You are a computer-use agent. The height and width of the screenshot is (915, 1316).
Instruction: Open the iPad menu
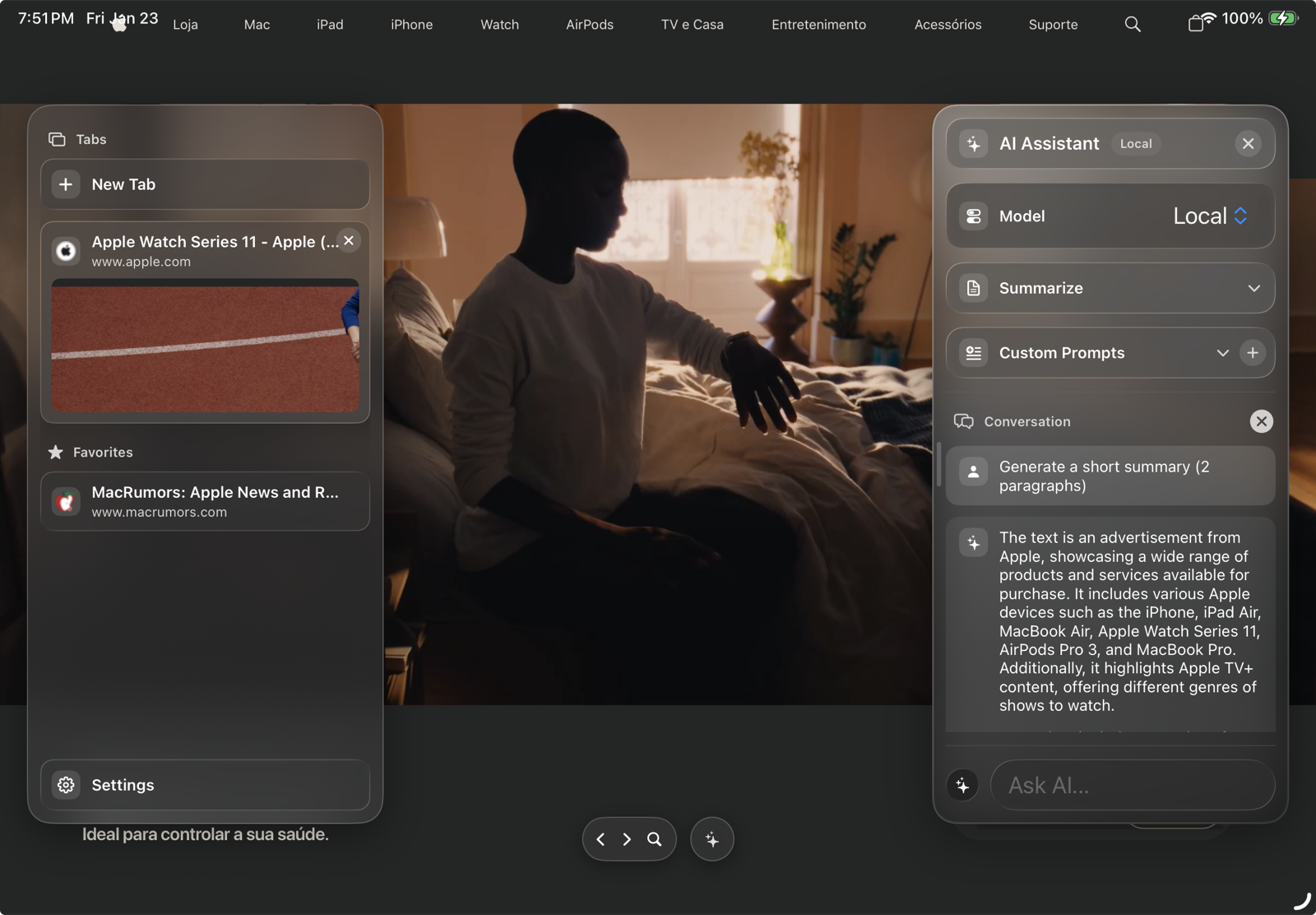pyautogui.click(x=330, y=25)
